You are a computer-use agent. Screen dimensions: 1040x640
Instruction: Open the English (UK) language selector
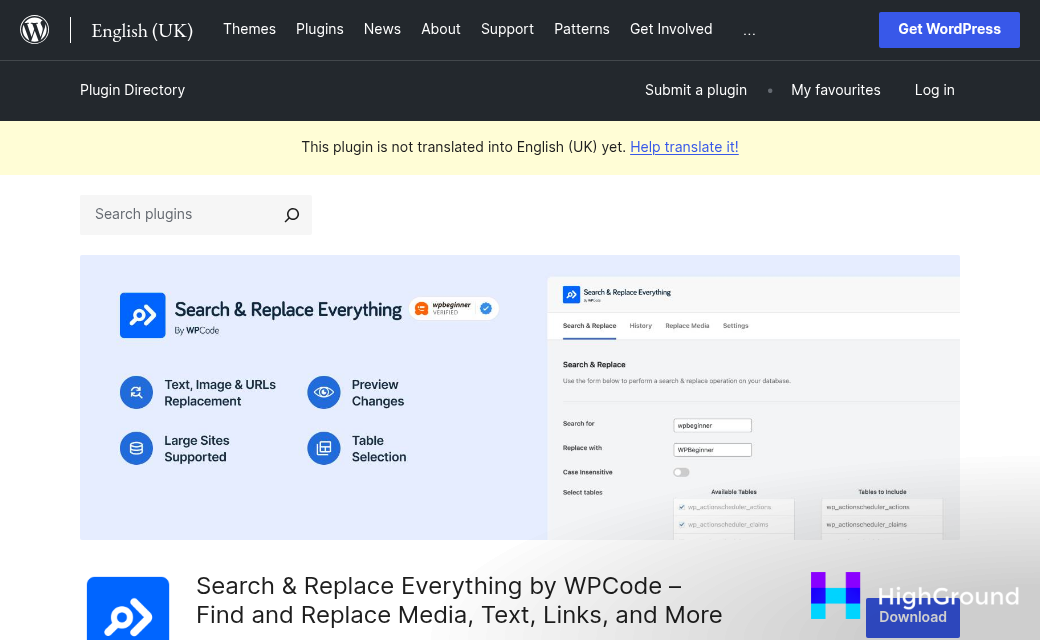pyautogui.click(x=142, y=31)
